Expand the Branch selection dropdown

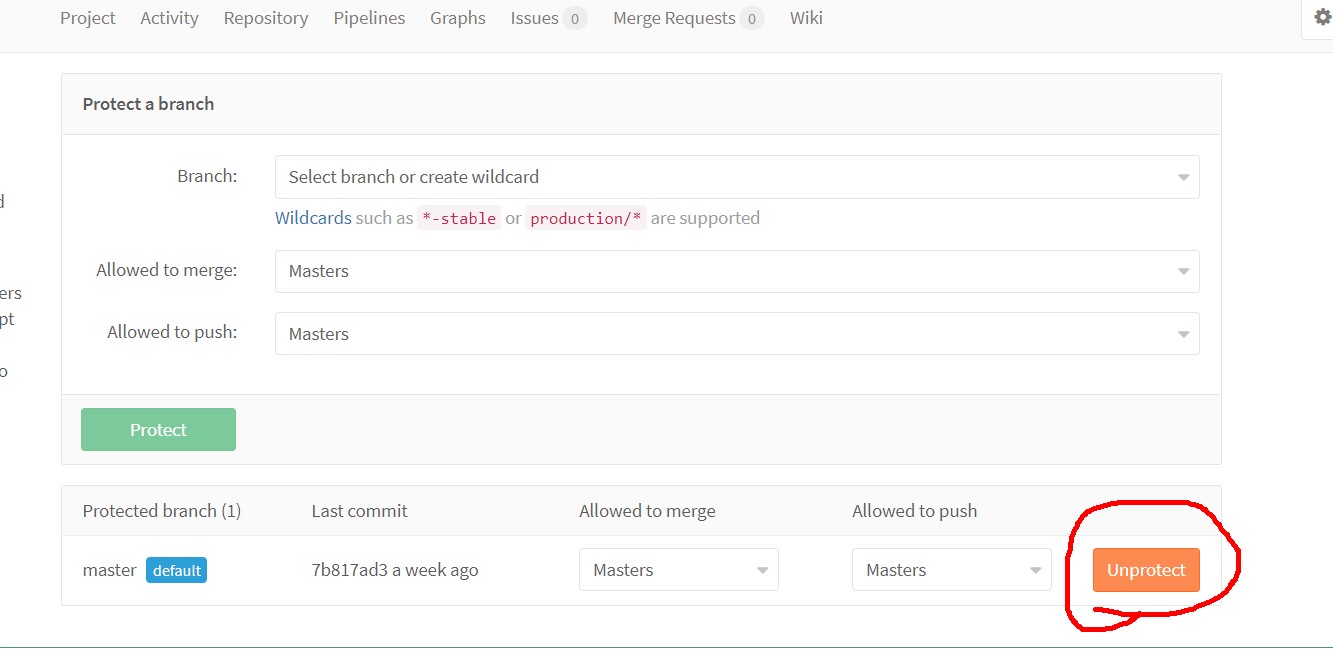(x=737, y=177)
